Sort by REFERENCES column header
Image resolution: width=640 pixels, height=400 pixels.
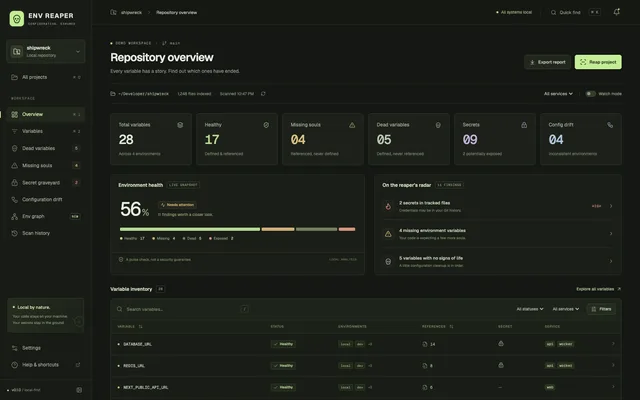click(x=438, y=327)
